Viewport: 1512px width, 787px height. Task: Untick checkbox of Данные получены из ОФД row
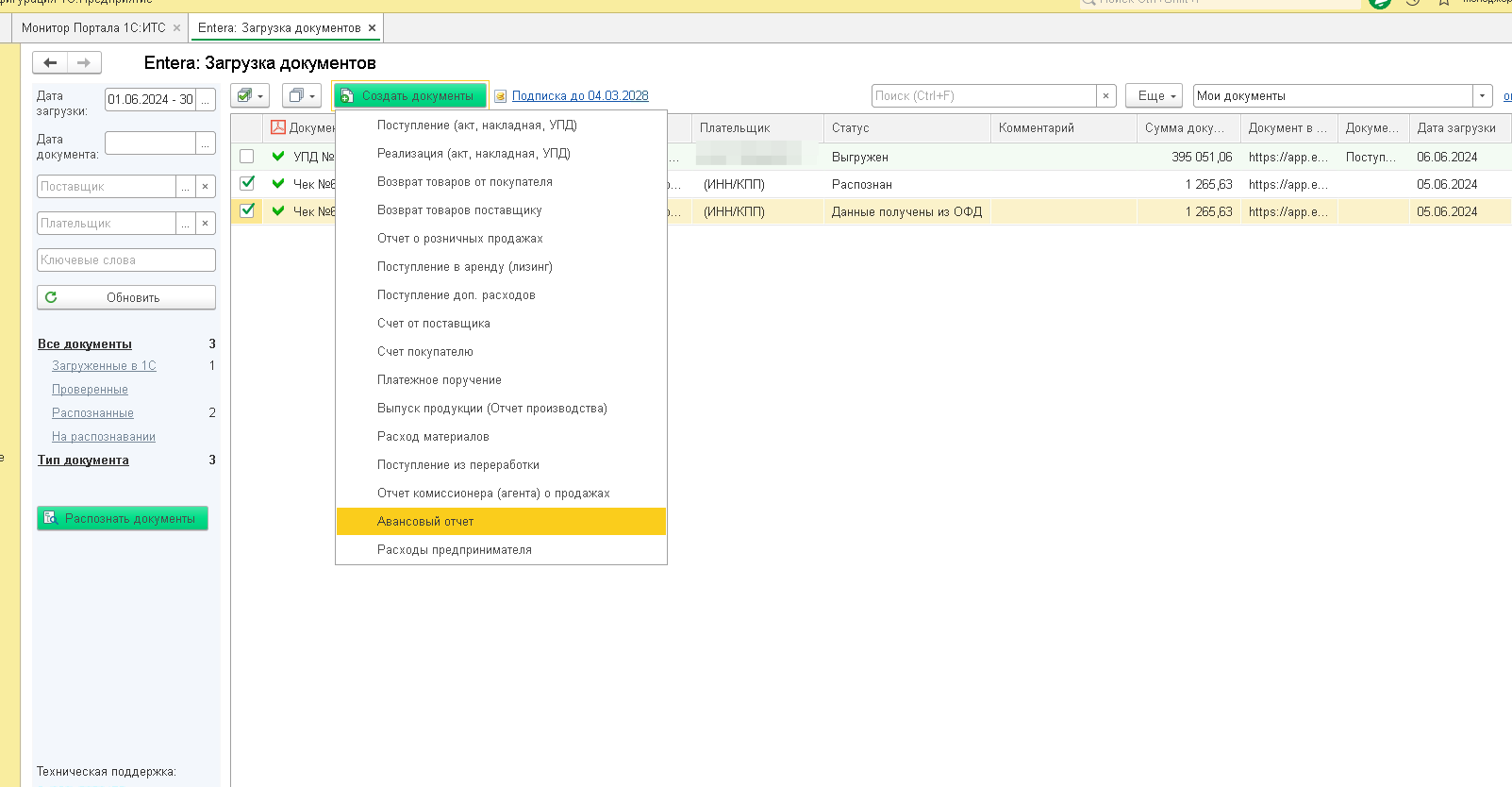coord(247,210)
